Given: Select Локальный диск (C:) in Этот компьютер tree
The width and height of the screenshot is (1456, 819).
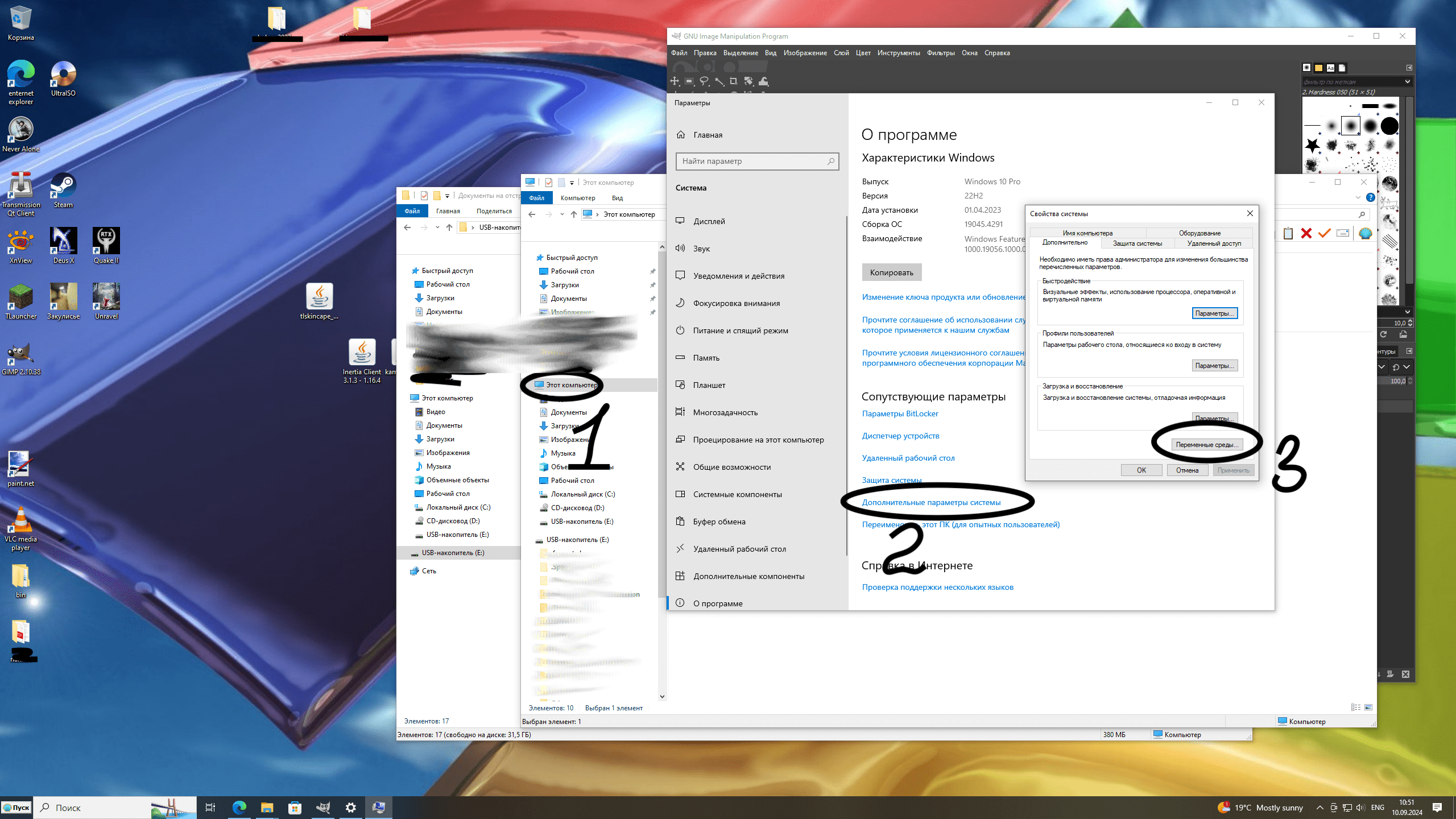Looking at the screenshot, I should coord(583,494).
